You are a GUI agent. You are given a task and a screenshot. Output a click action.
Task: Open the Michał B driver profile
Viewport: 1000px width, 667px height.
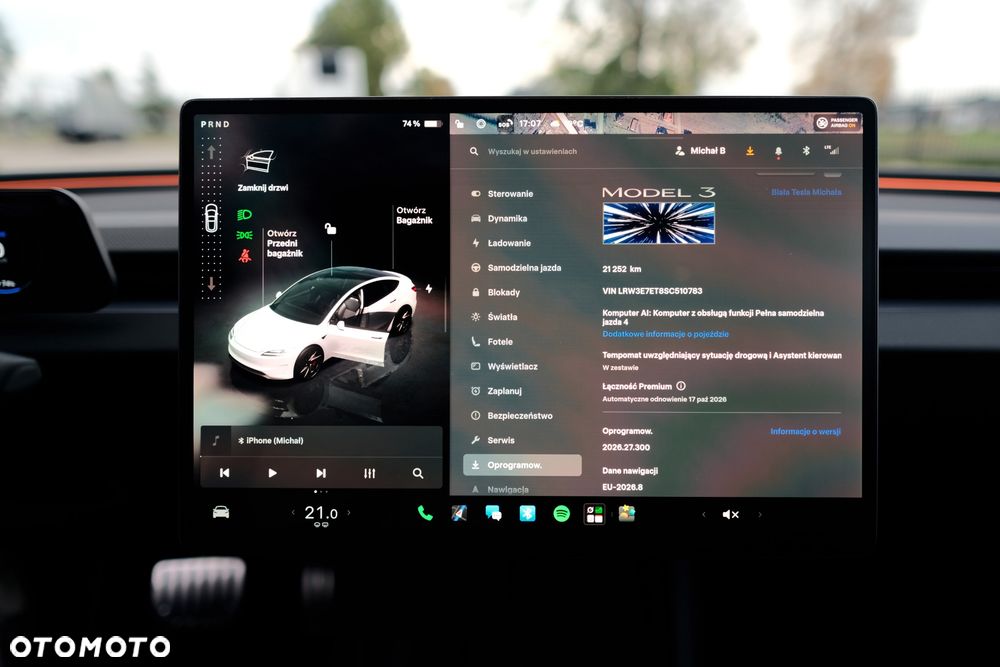[700, 151]
